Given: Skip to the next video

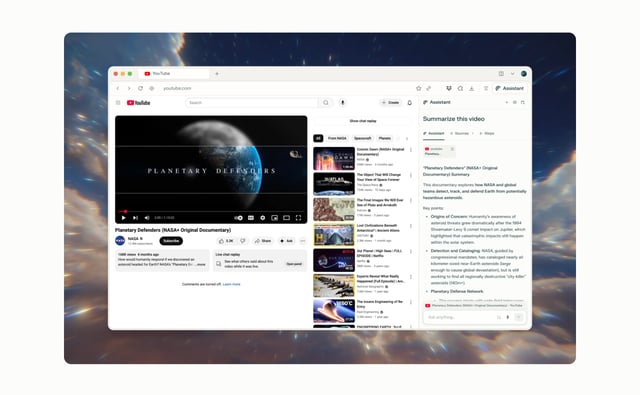Looking at the screenshot, I should [x=136, y=218].
